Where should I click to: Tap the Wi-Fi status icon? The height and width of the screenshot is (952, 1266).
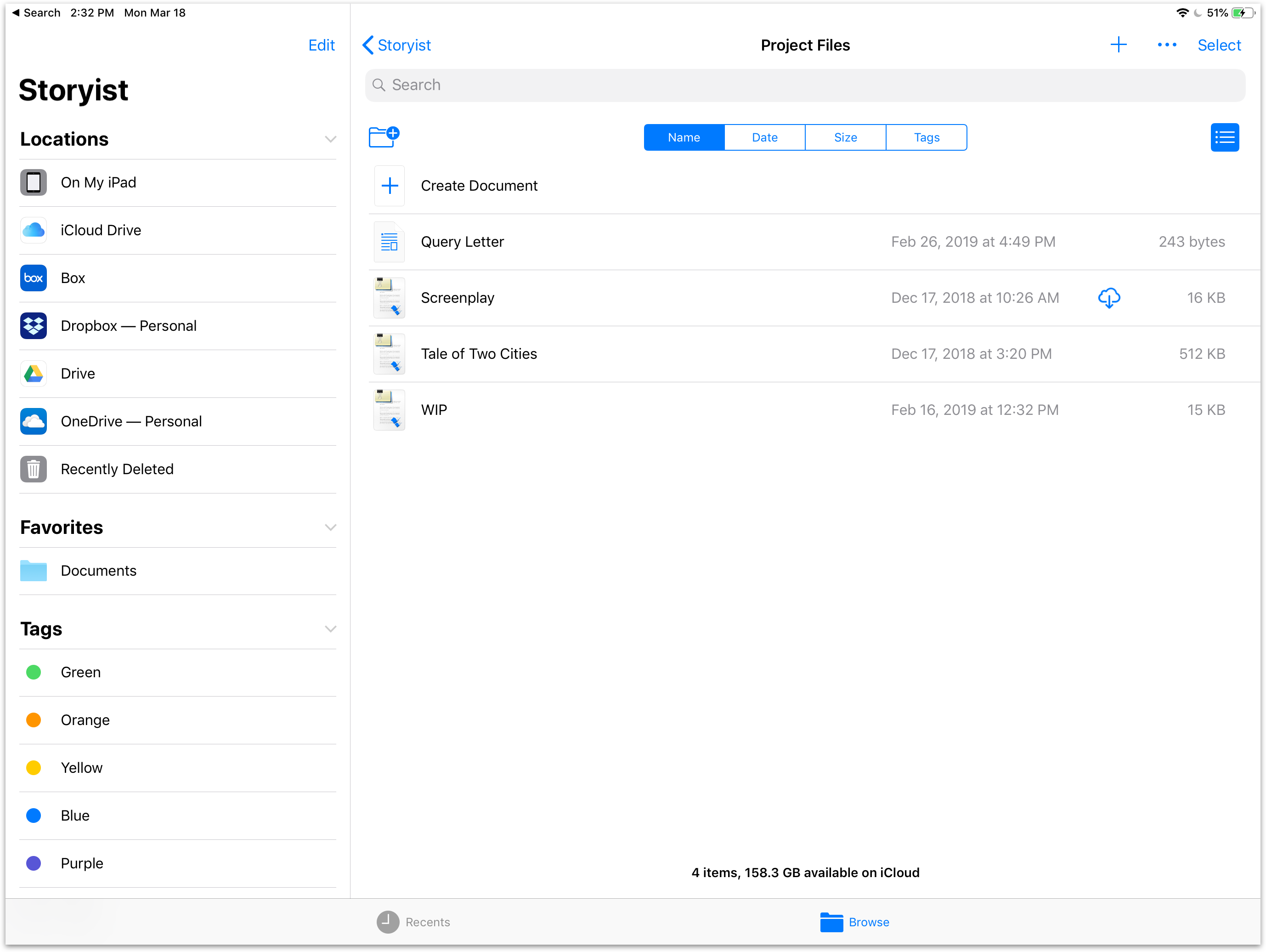pos(1182,12)
